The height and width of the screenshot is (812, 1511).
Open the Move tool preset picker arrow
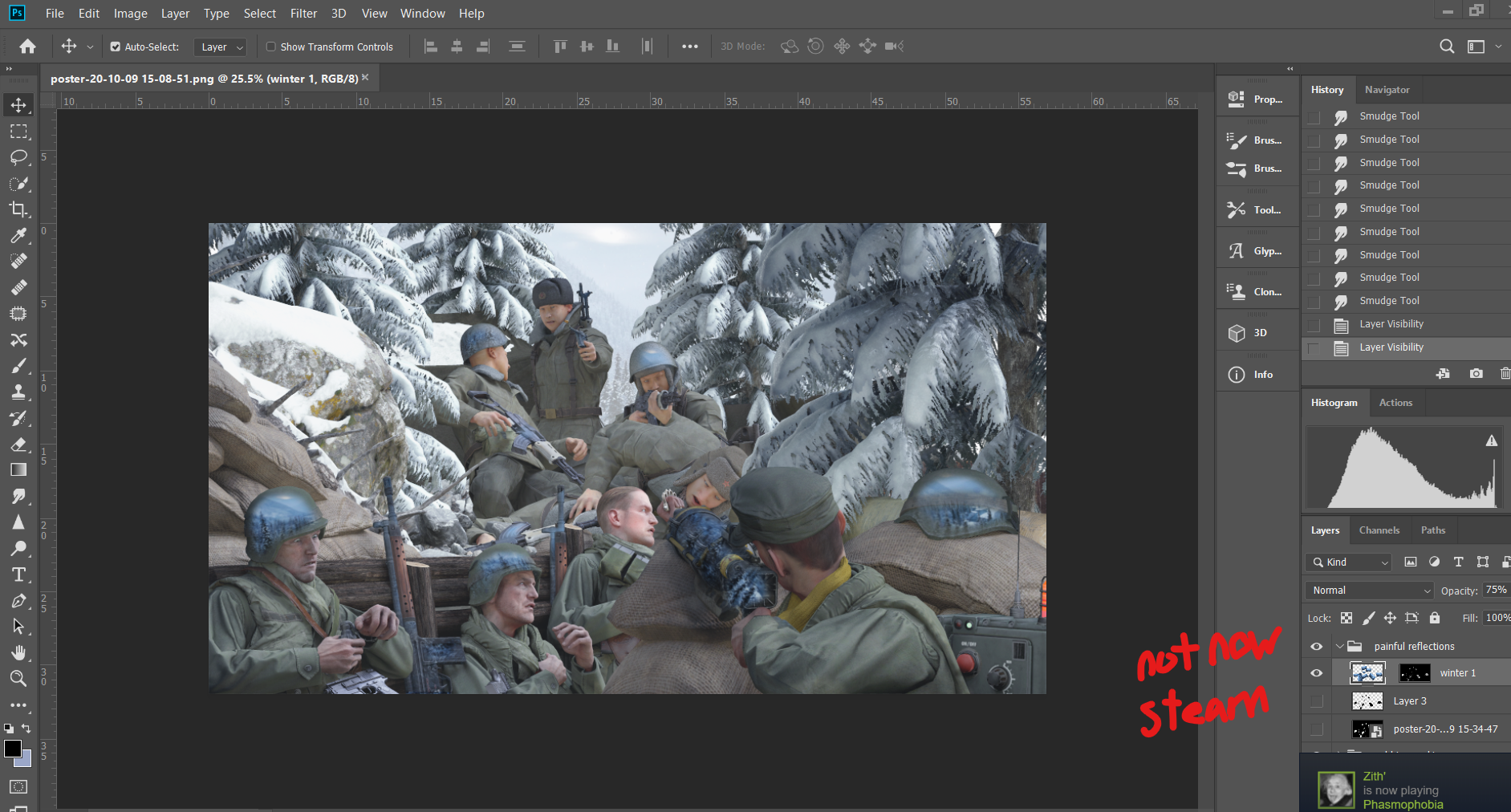pyautogui.click(x=90, y=47)
